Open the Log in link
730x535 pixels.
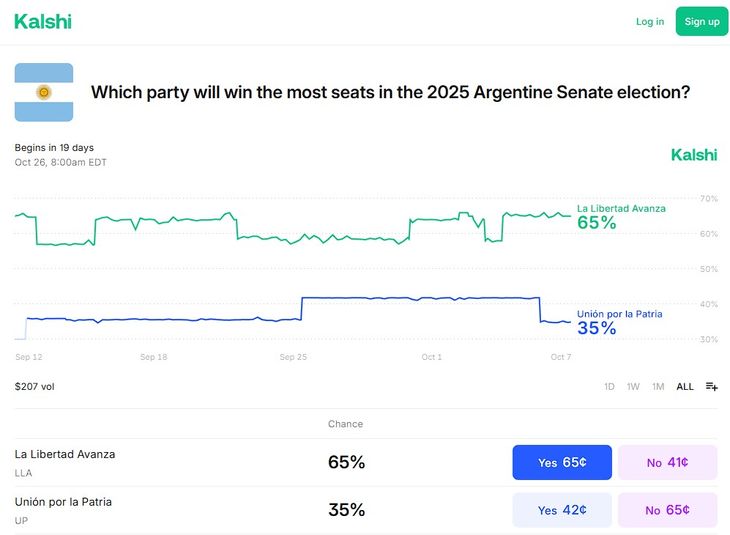point(650,21)
